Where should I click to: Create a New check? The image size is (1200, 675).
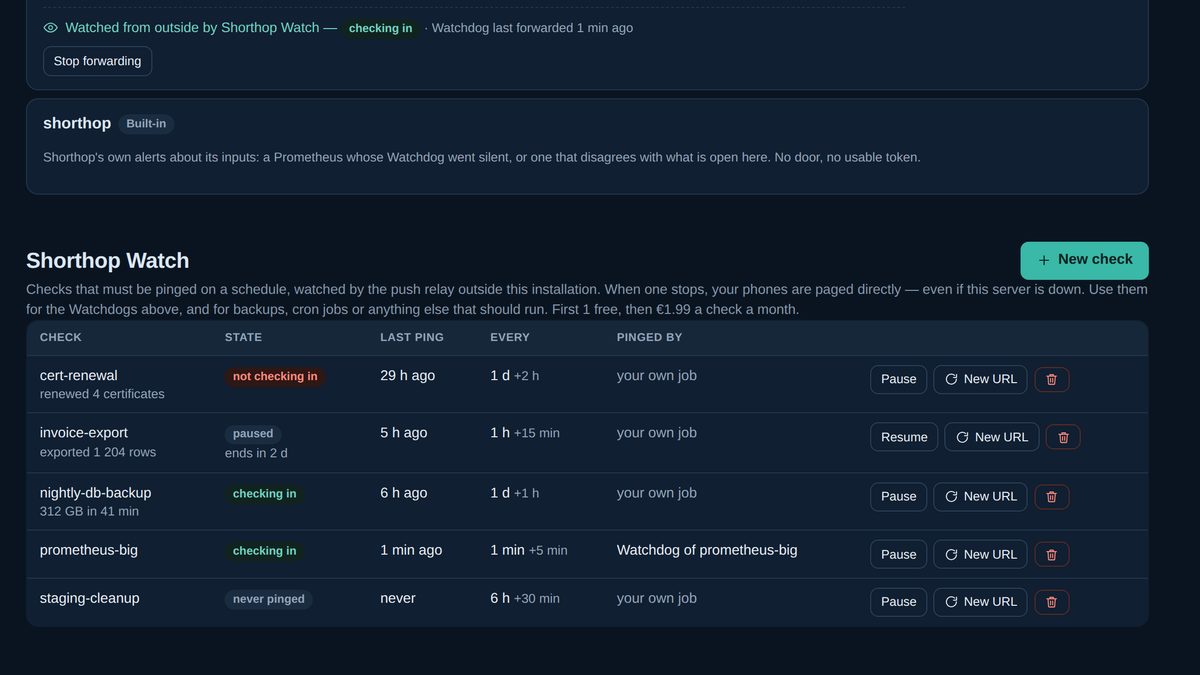click(x=1084, y=260)
